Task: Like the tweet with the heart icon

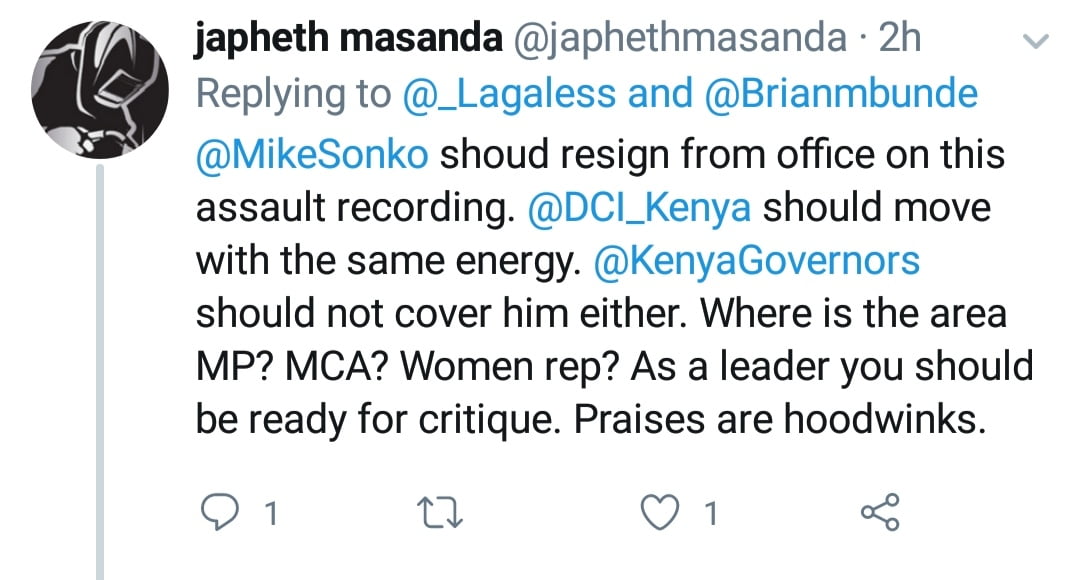Action: pyautogui.click(x=659, y=513)
